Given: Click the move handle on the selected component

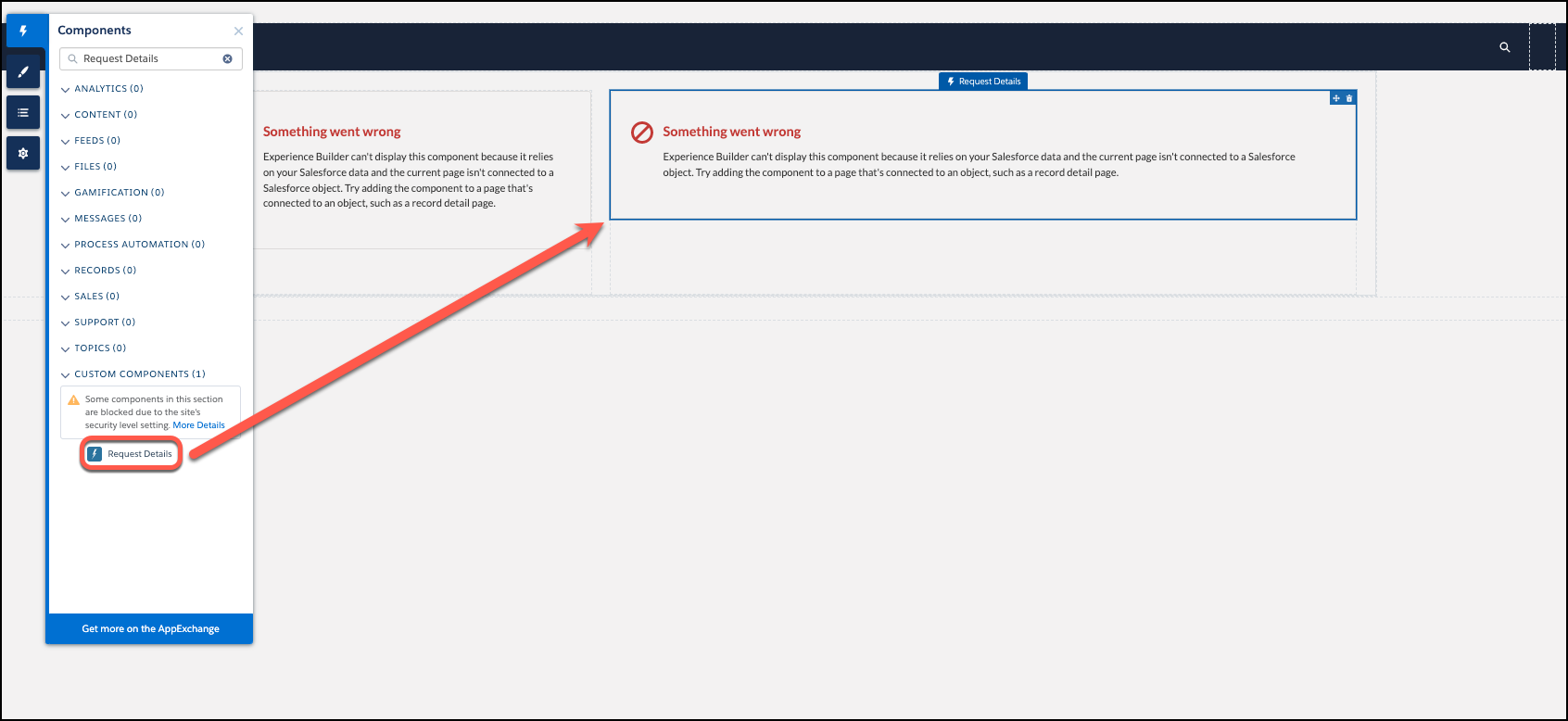Looking at the screenshot, I should point(1336,98).
